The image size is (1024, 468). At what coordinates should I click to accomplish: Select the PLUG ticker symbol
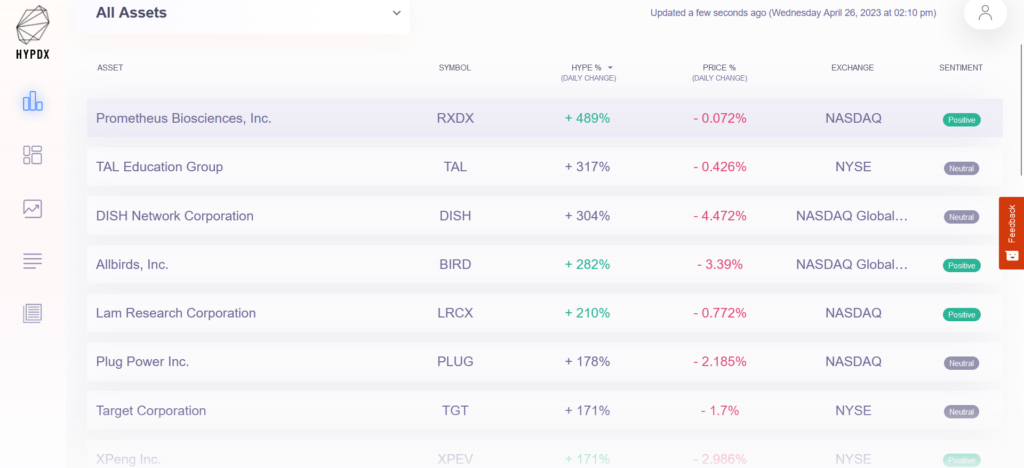[455, 362]
